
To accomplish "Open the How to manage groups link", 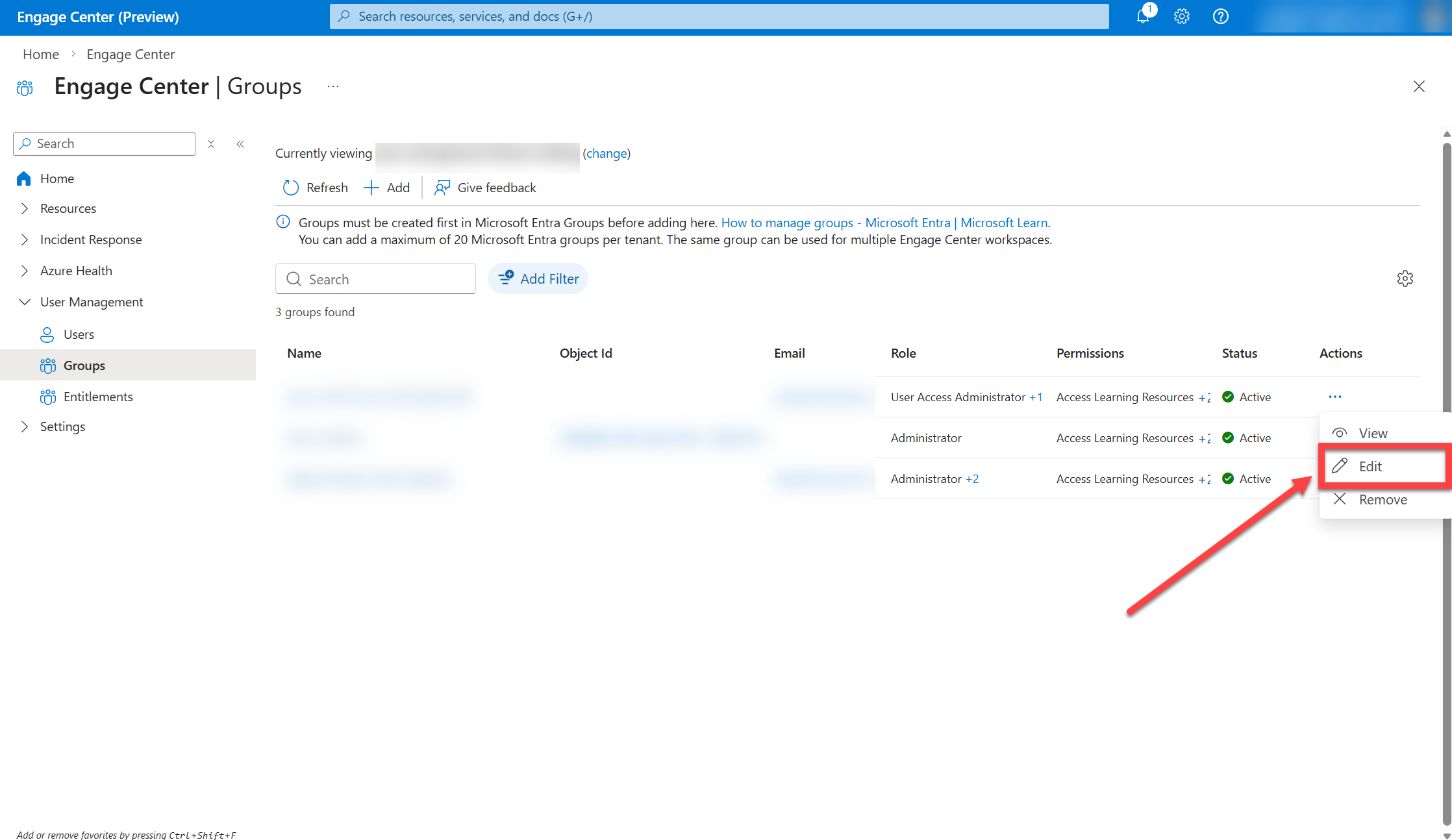I will pyautogui.click(x=884, y=223).
